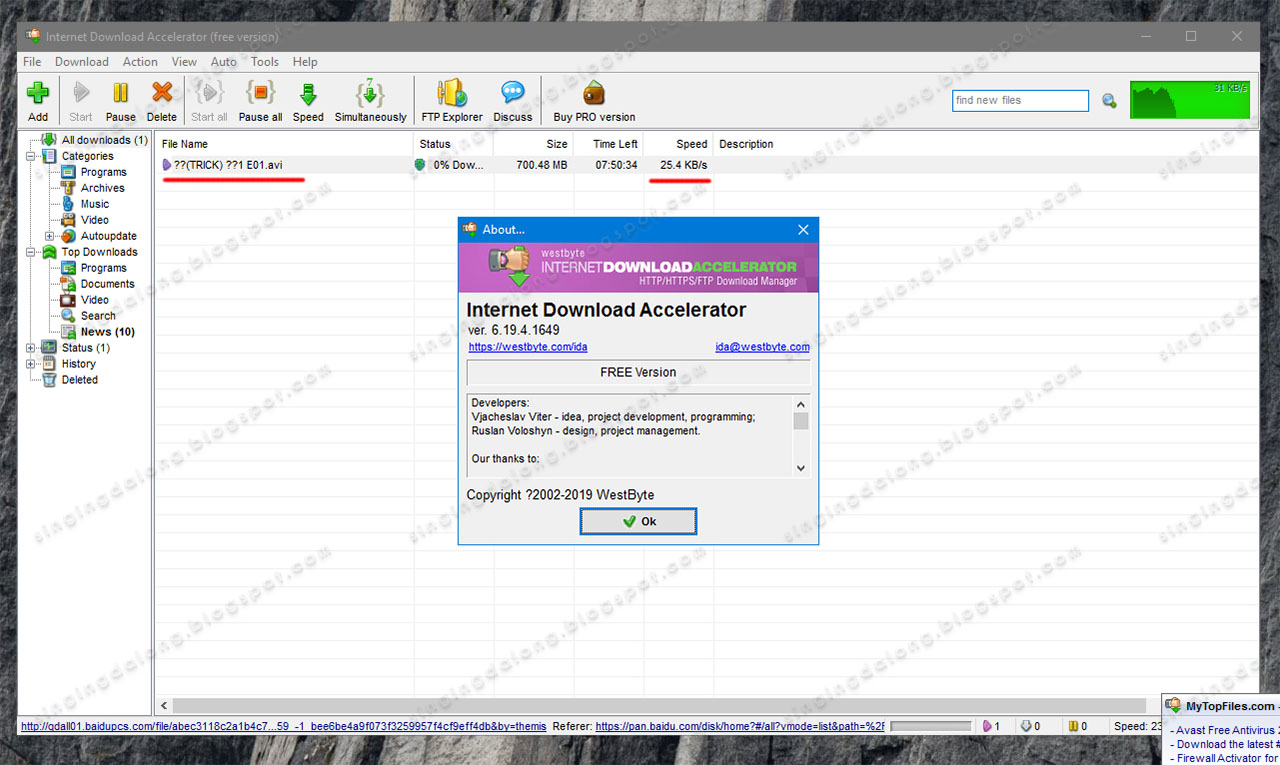The height and width of the screenshot is (765, 1280).
Task: Open the View menu
Action: pyautogui.click(x=184, y=62)
